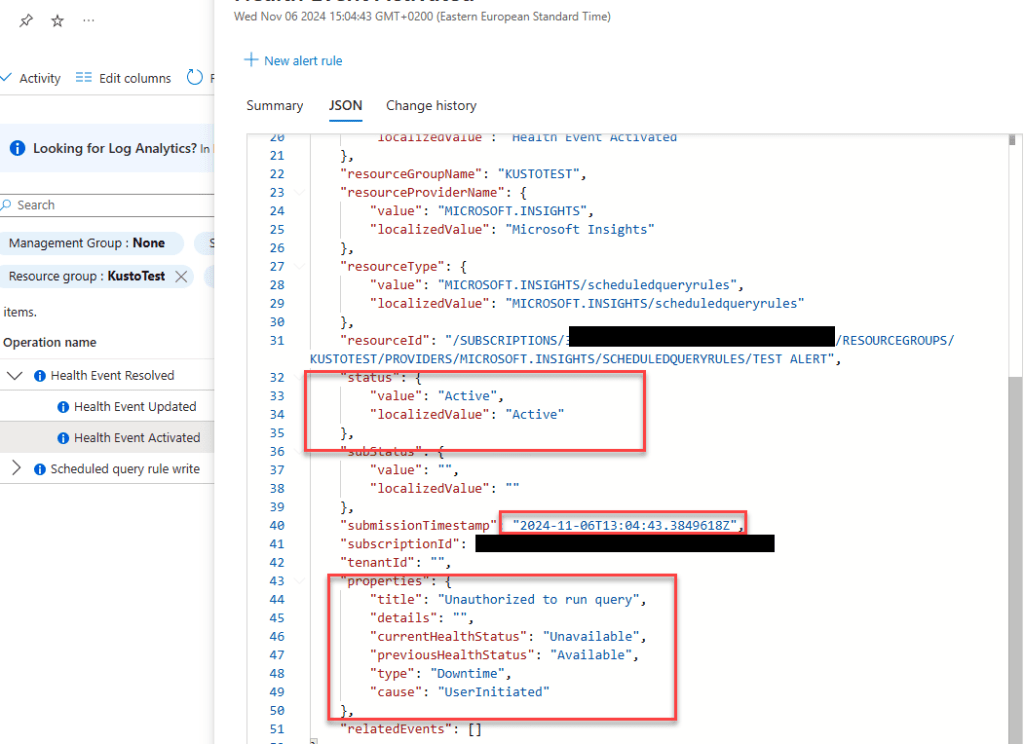Collapse the Health Event Resolved row
This screenshot has height=744, width=1024.
point(15,376)
